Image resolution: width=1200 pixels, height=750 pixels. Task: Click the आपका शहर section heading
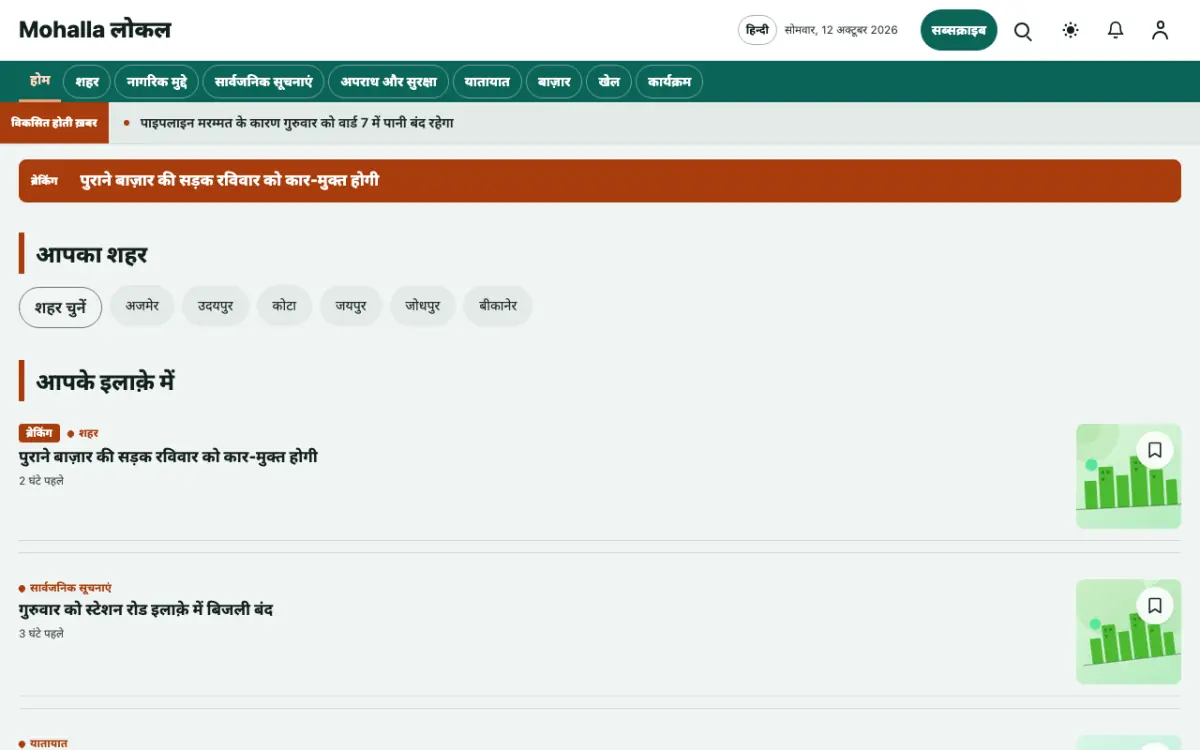click(92, 254)
